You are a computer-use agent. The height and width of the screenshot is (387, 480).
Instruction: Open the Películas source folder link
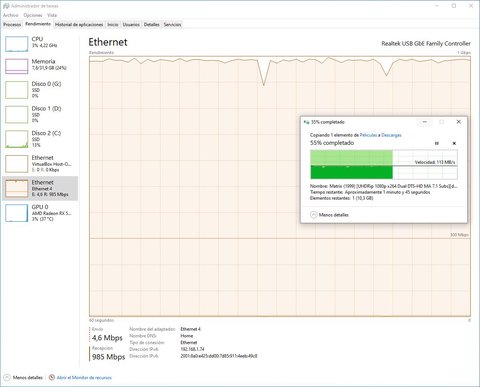(x=368, y=135)
